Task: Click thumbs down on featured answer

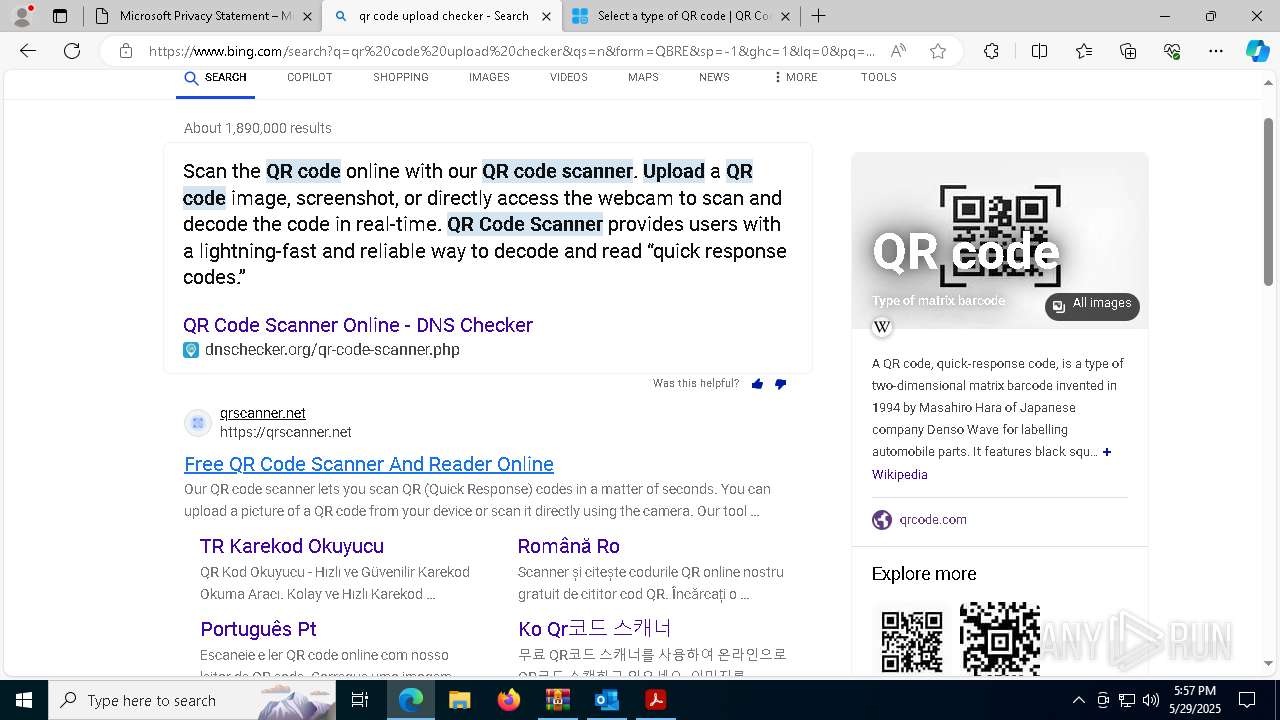Action: coord(781,384)
